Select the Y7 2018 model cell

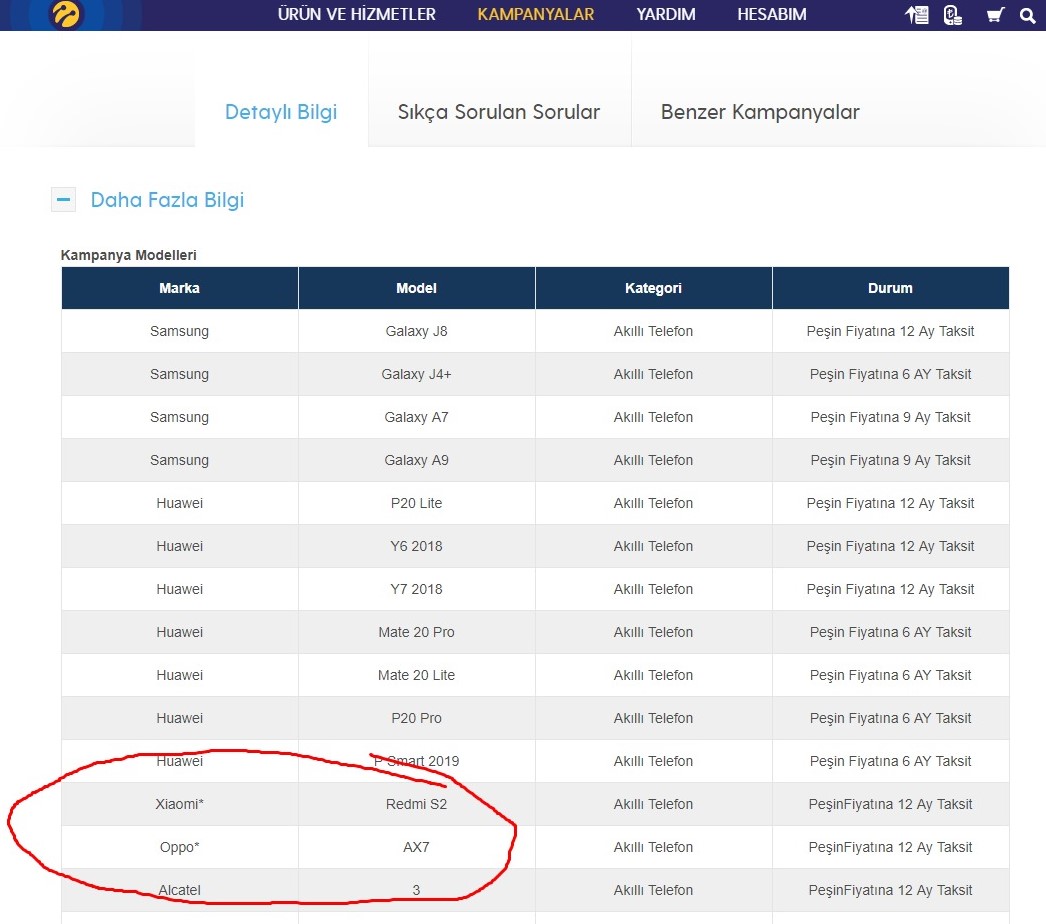(416, 589)
